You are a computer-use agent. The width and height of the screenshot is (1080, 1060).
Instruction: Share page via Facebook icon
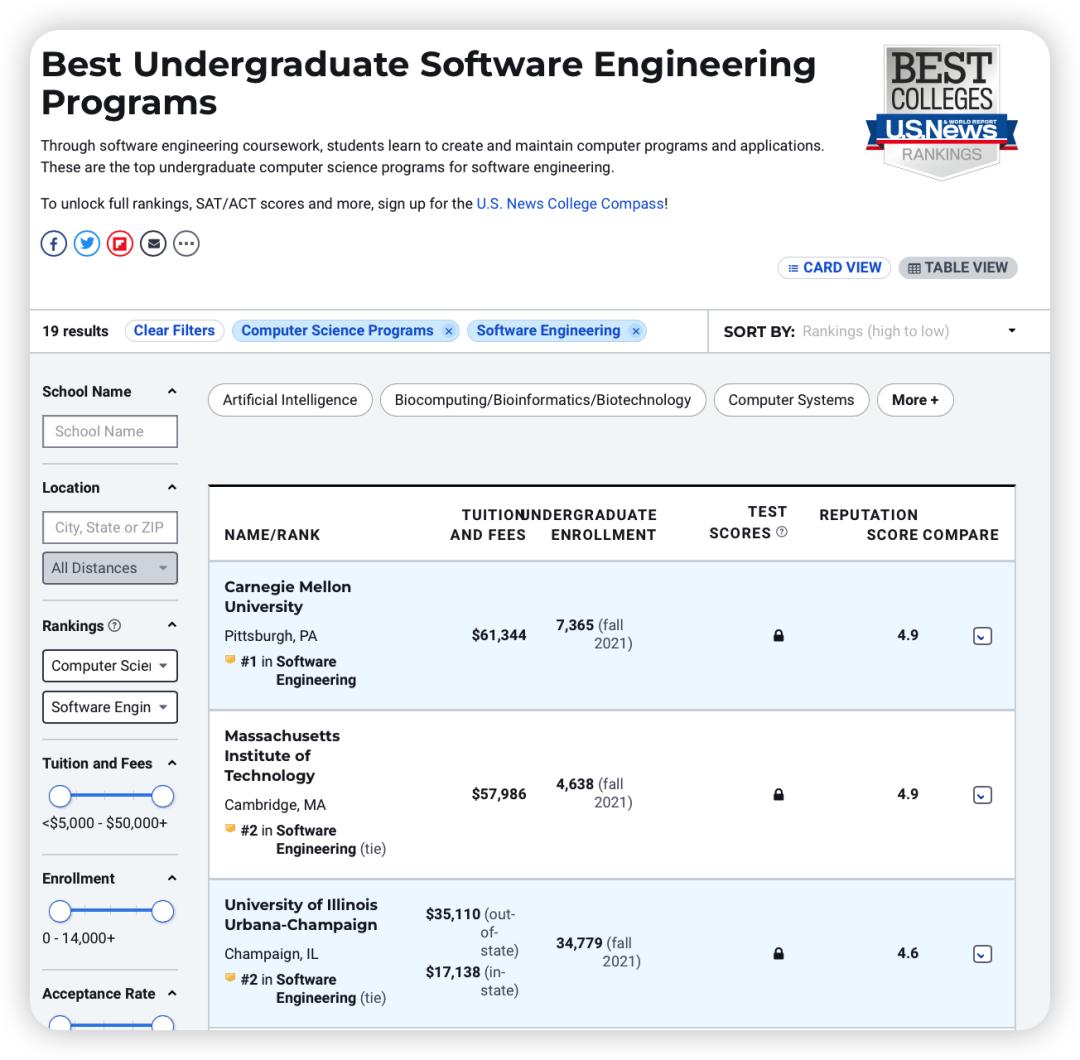pos(53,244)
